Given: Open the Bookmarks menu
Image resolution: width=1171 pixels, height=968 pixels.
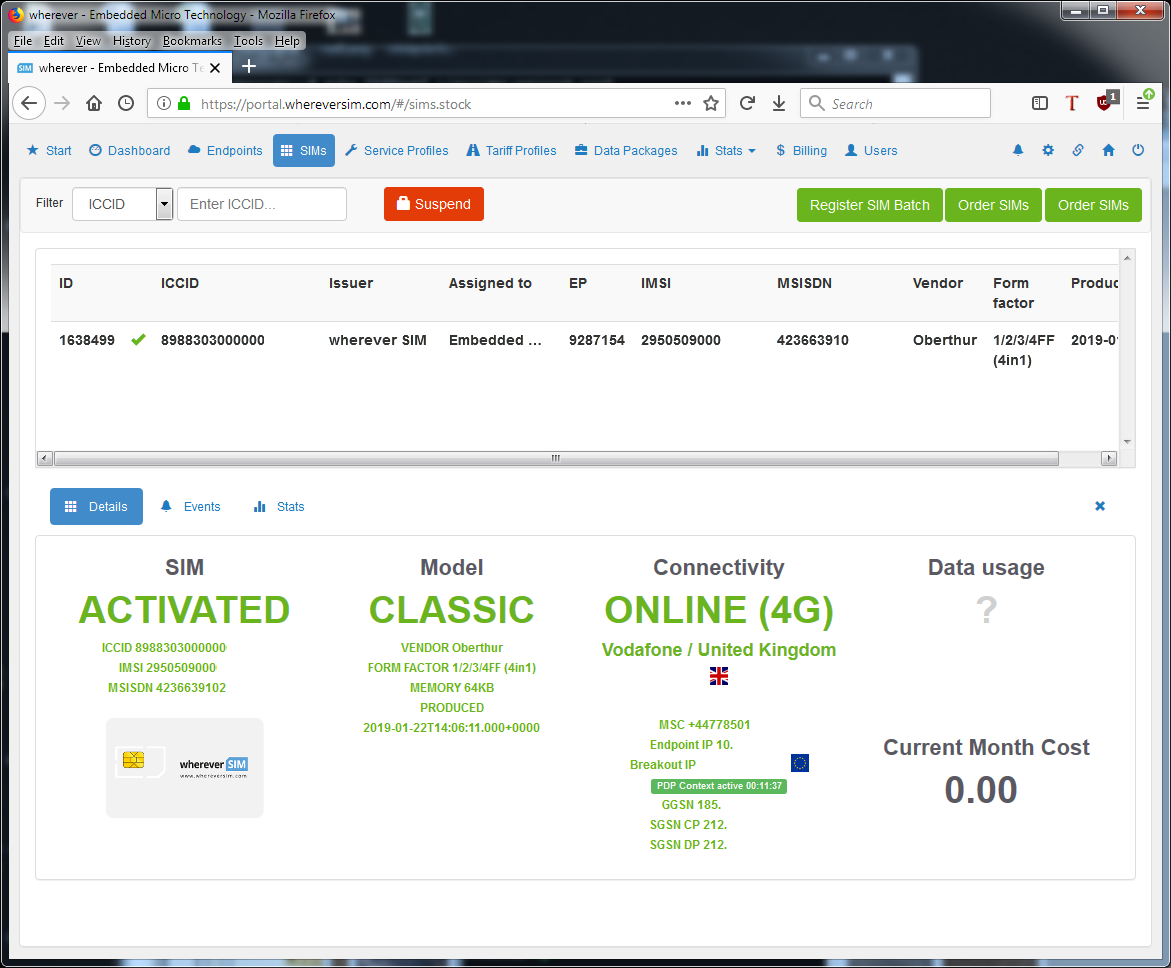Looking at the screenshot, I should click(193, 41).
